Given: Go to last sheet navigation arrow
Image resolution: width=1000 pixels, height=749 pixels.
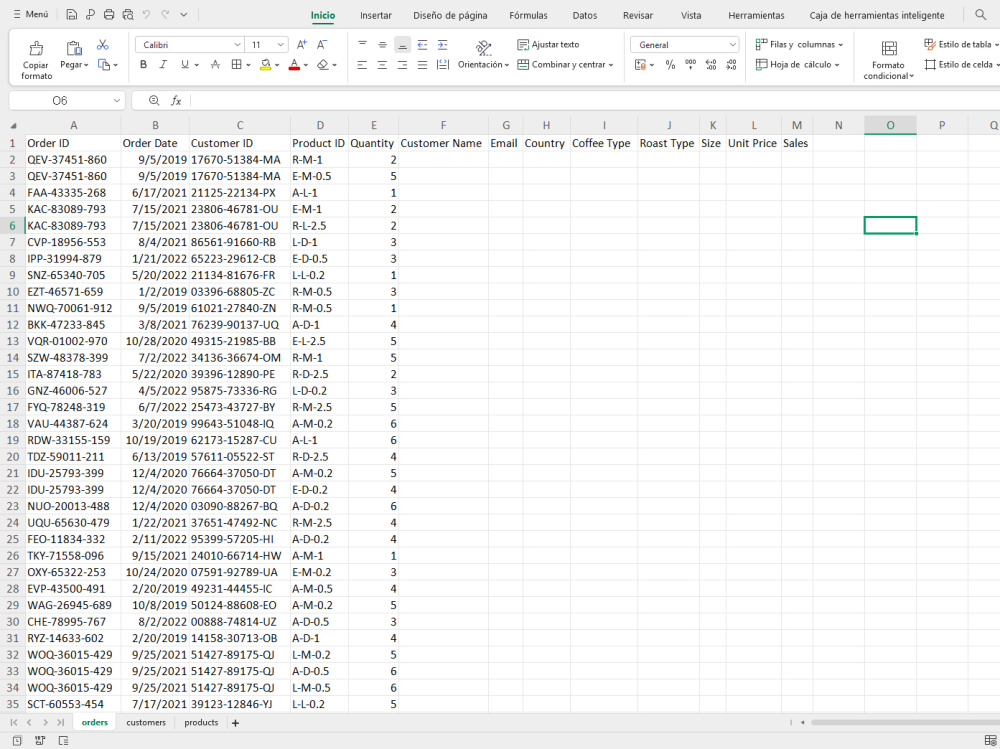Looking at the screenshot, I should (61, 722).
